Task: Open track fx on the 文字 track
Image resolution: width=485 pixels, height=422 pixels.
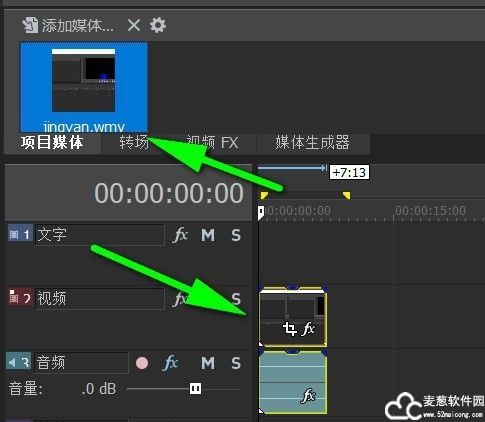Action: pos(180,235)
